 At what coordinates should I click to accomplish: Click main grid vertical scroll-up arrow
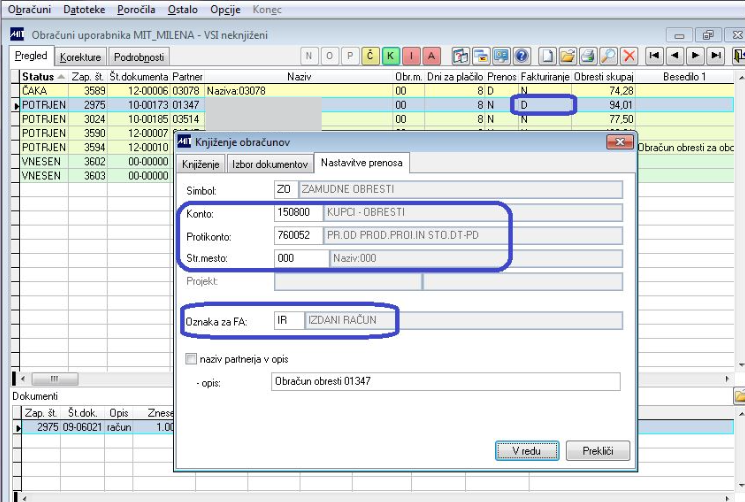[x=741, y=76]
